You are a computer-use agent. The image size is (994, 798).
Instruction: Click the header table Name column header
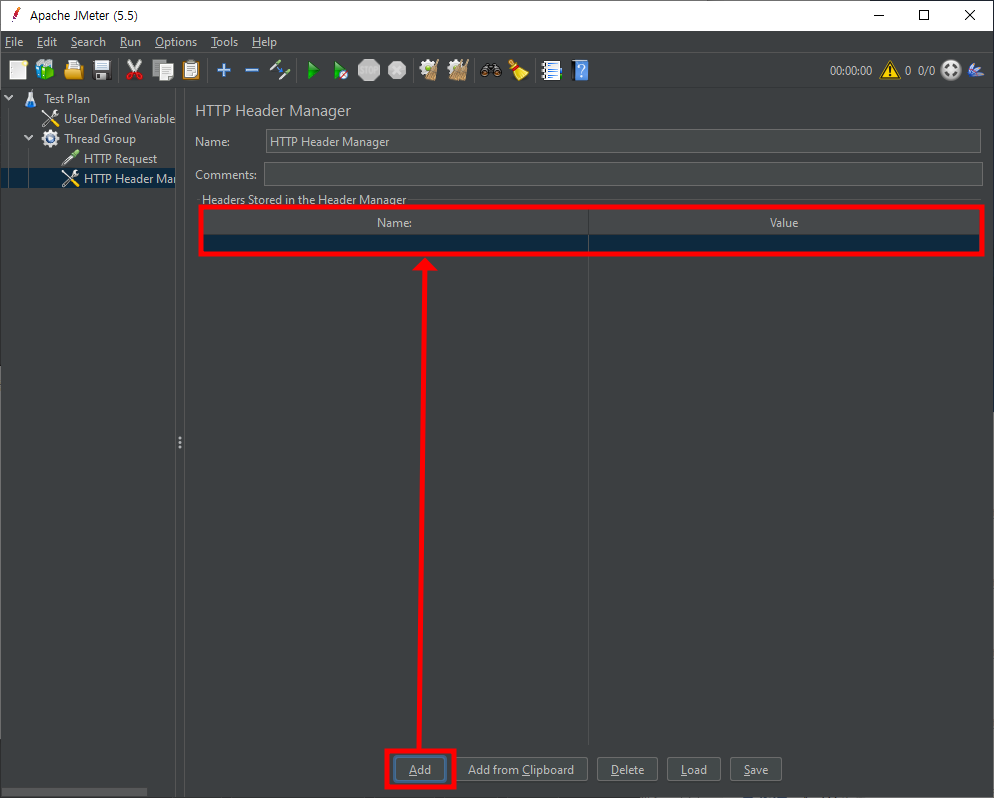point(395,222)
